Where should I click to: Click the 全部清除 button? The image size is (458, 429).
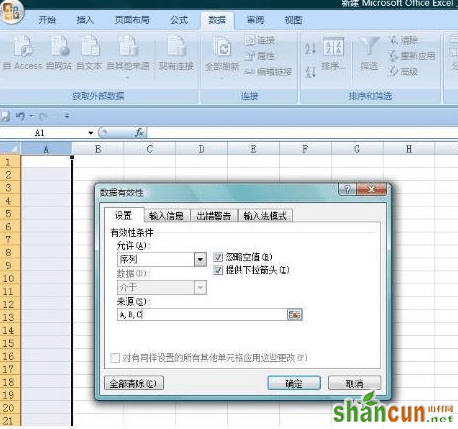tap(134, 383)
